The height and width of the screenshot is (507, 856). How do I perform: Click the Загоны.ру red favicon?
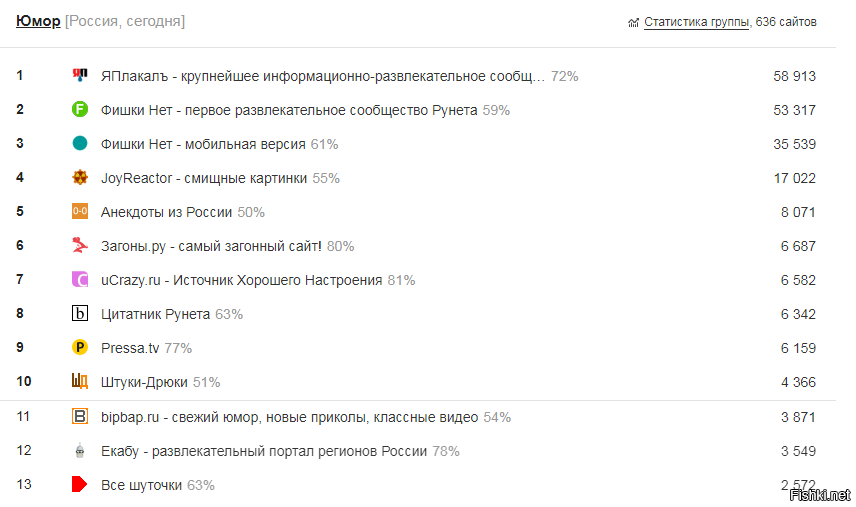(80, 245)
